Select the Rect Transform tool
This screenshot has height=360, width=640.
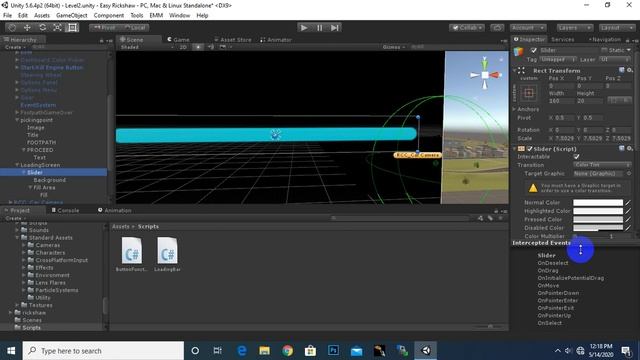pos(73,28)
